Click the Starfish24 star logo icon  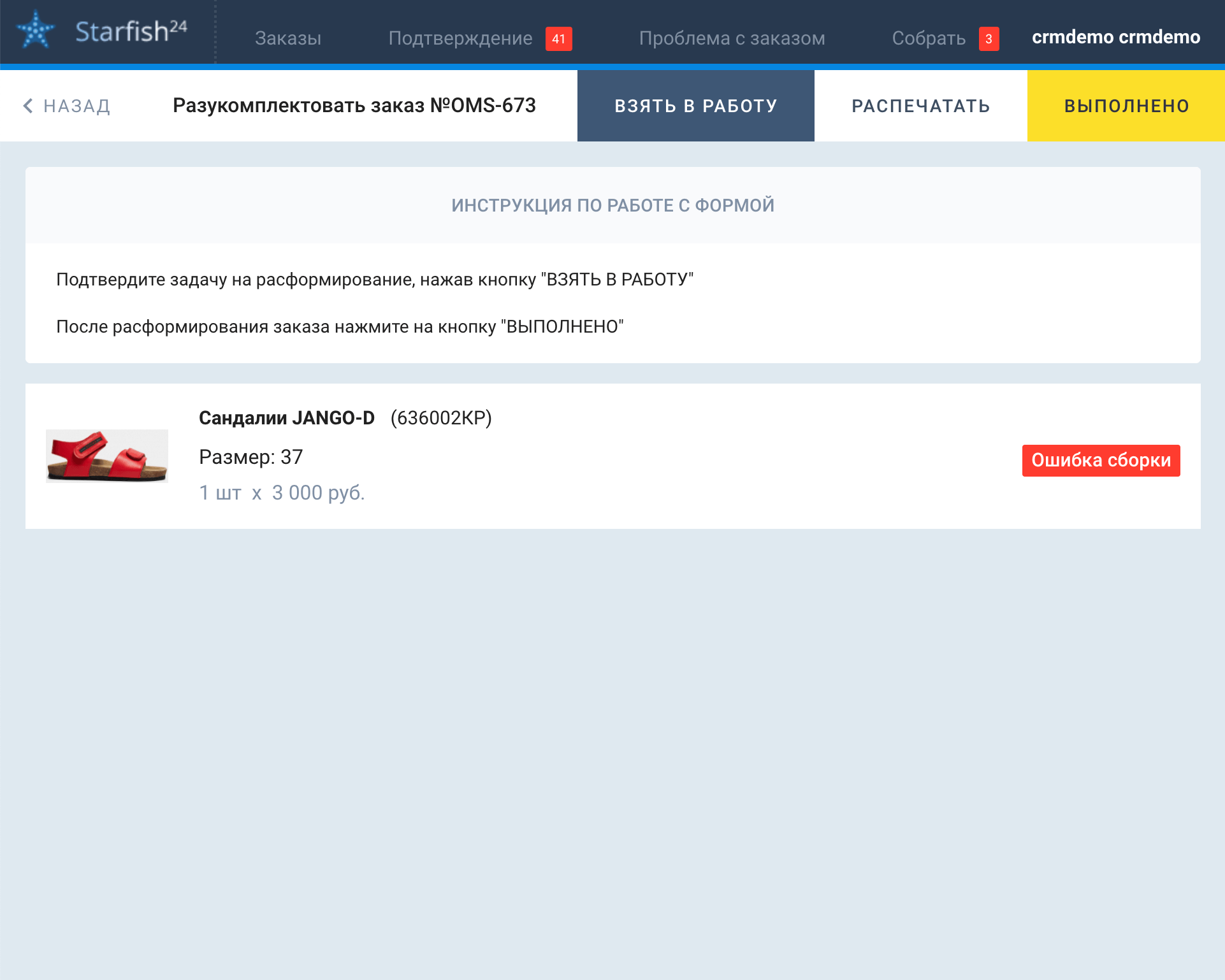click(36, 30)
